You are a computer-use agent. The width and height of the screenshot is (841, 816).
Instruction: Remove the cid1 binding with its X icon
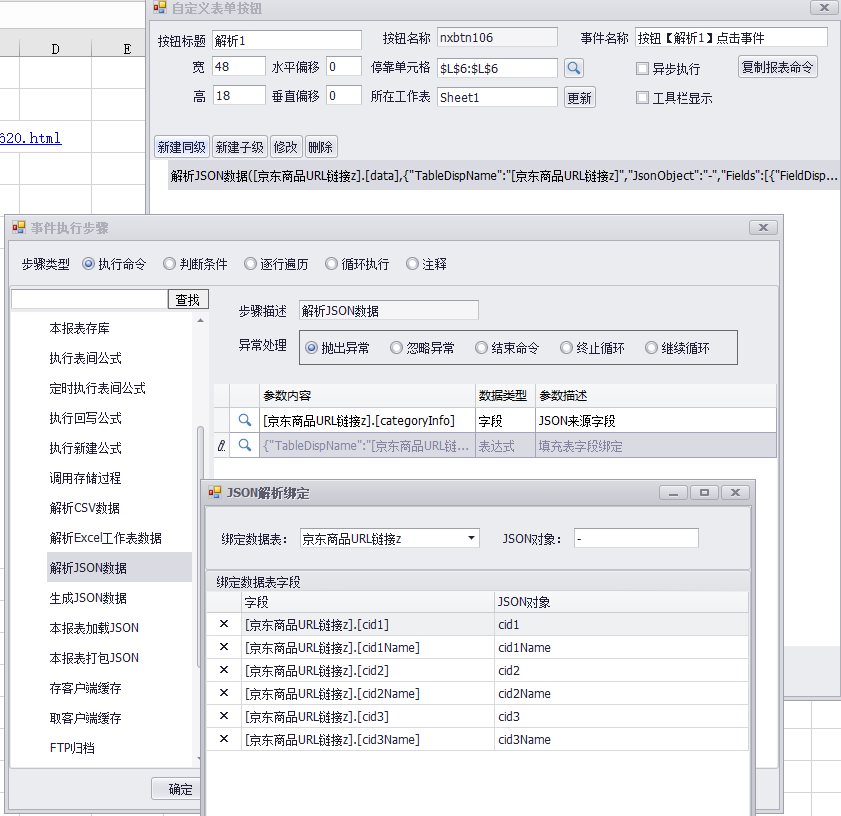(x=224, y=625)
